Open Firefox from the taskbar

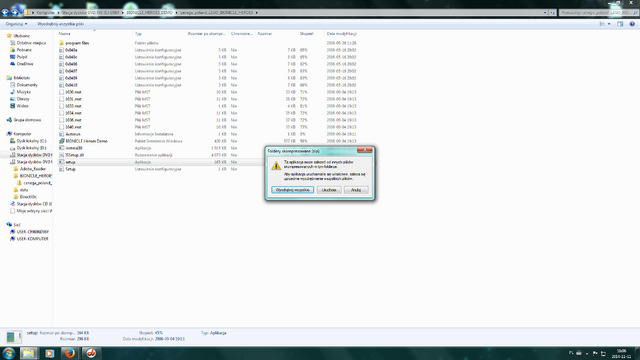pyautogui.click(x=70, y=353)
